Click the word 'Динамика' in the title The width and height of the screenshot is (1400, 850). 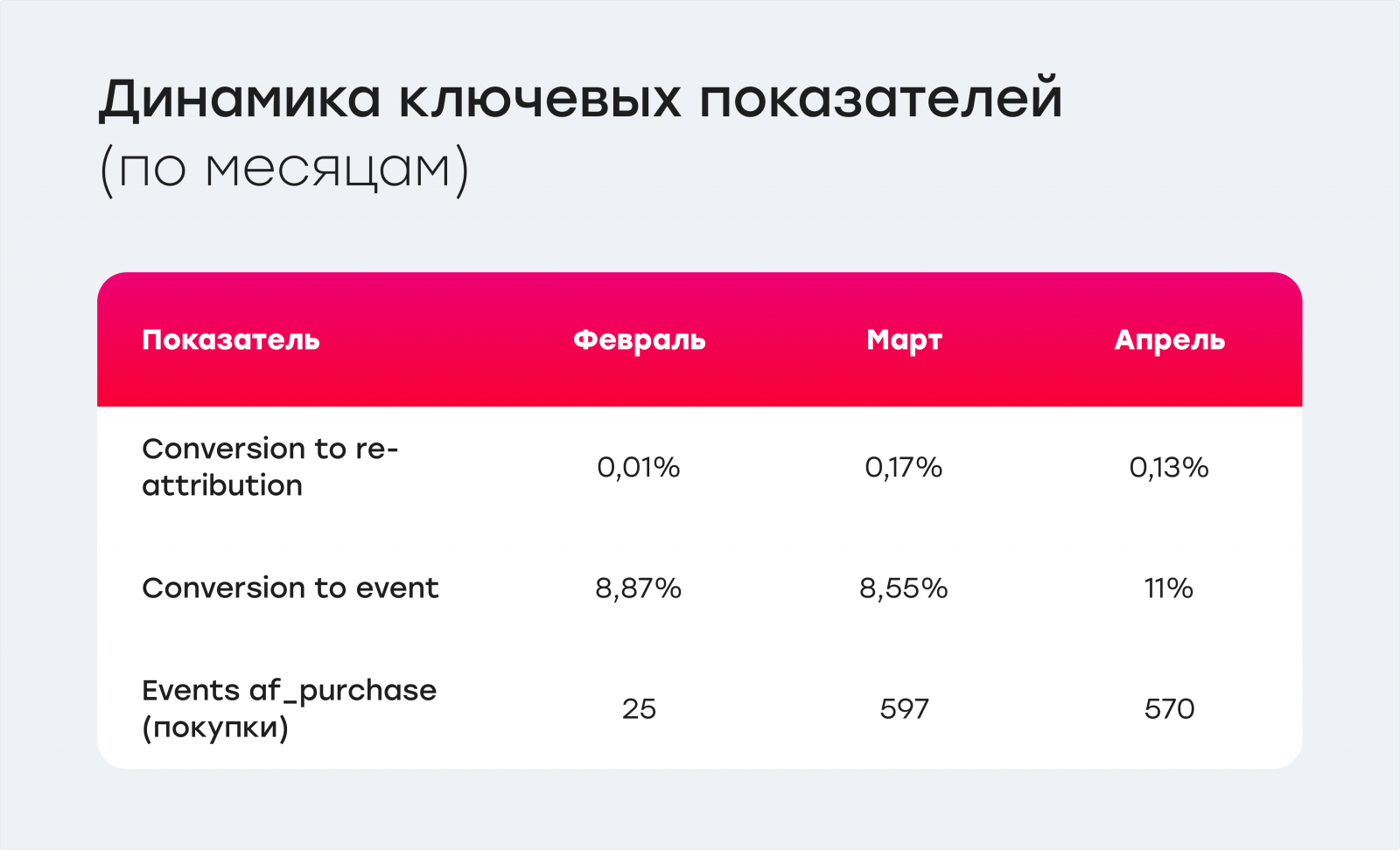pyautogui.click(x=240, y=99)
